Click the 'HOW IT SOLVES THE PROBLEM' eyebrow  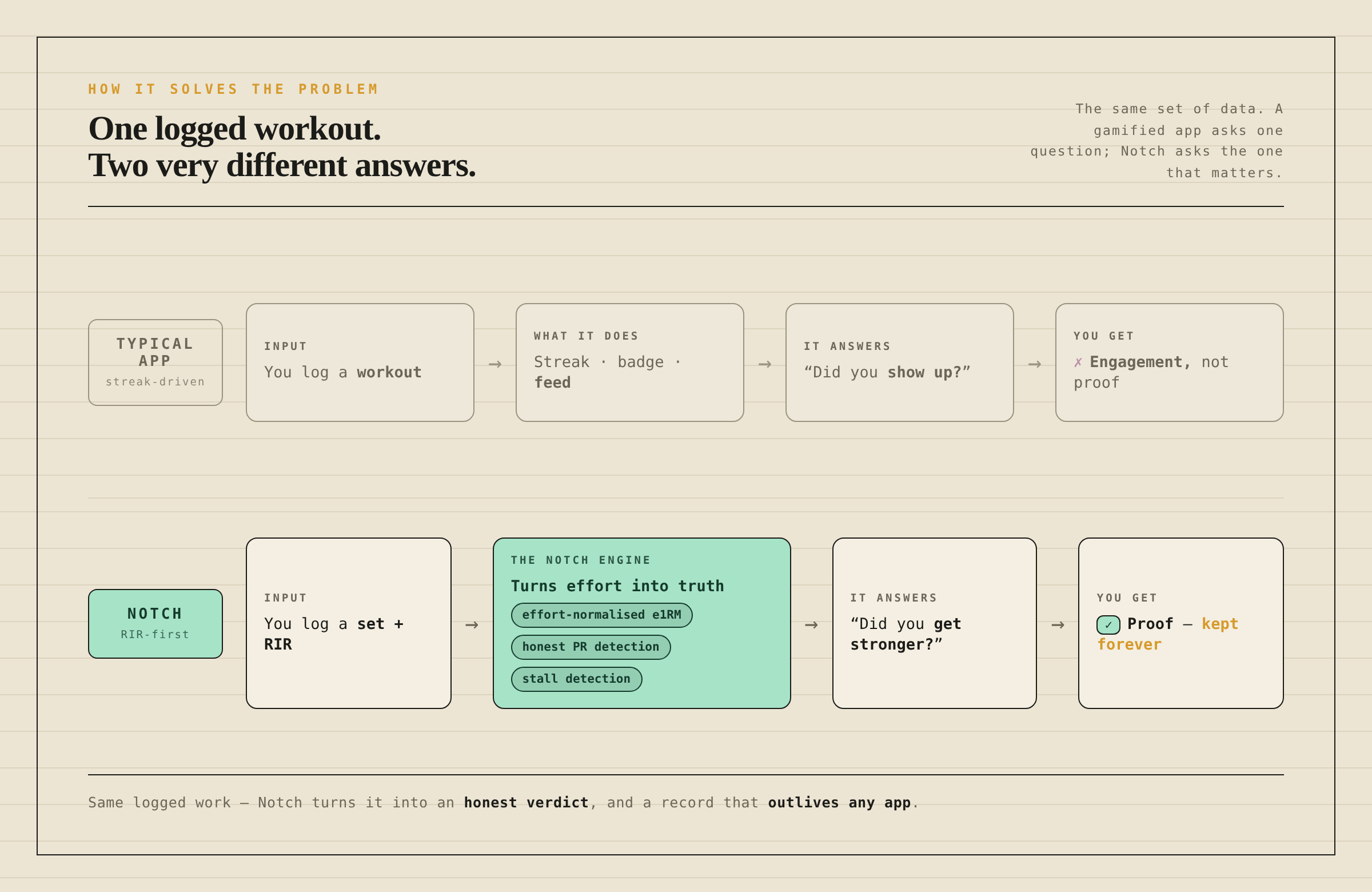[233, 89]
